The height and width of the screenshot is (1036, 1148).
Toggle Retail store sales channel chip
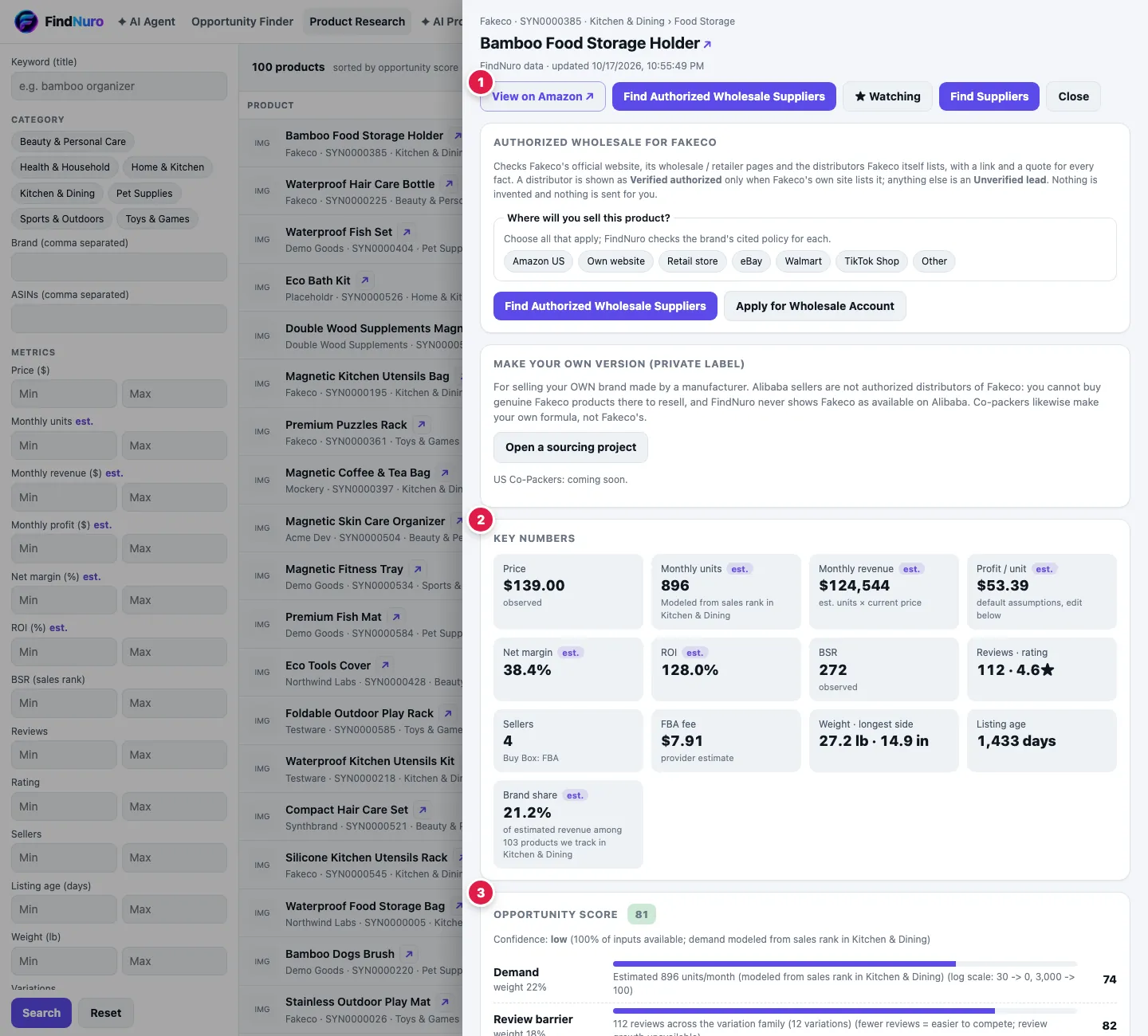(x=692, y=261)
